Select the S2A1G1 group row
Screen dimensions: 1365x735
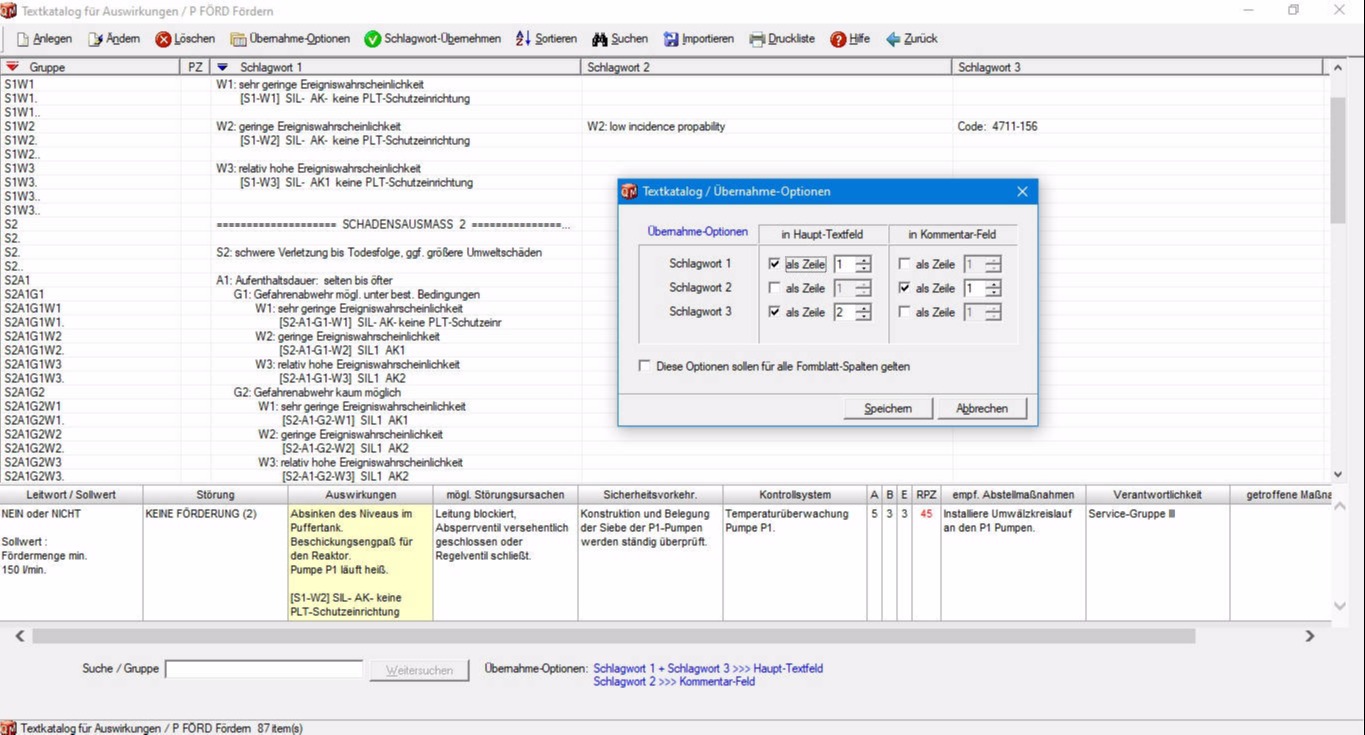pyautogui.click(x=24, y=295)
